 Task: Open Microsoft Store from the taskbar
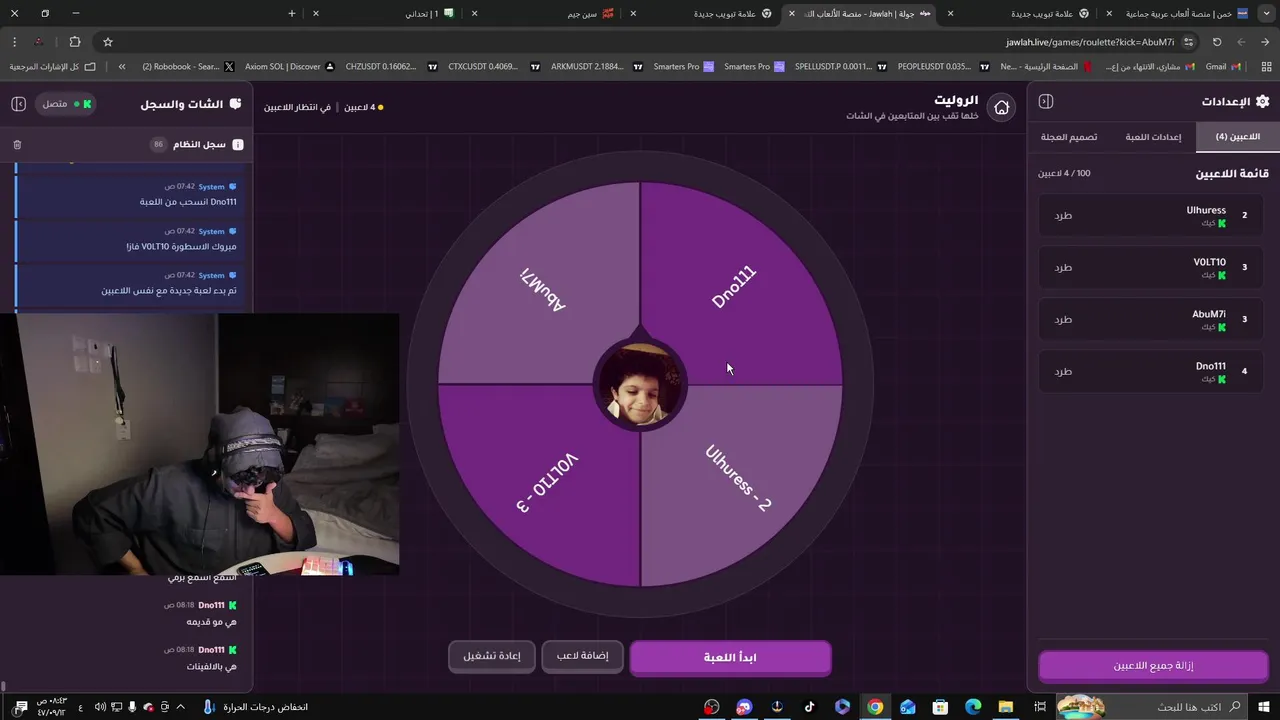(940, 707)
